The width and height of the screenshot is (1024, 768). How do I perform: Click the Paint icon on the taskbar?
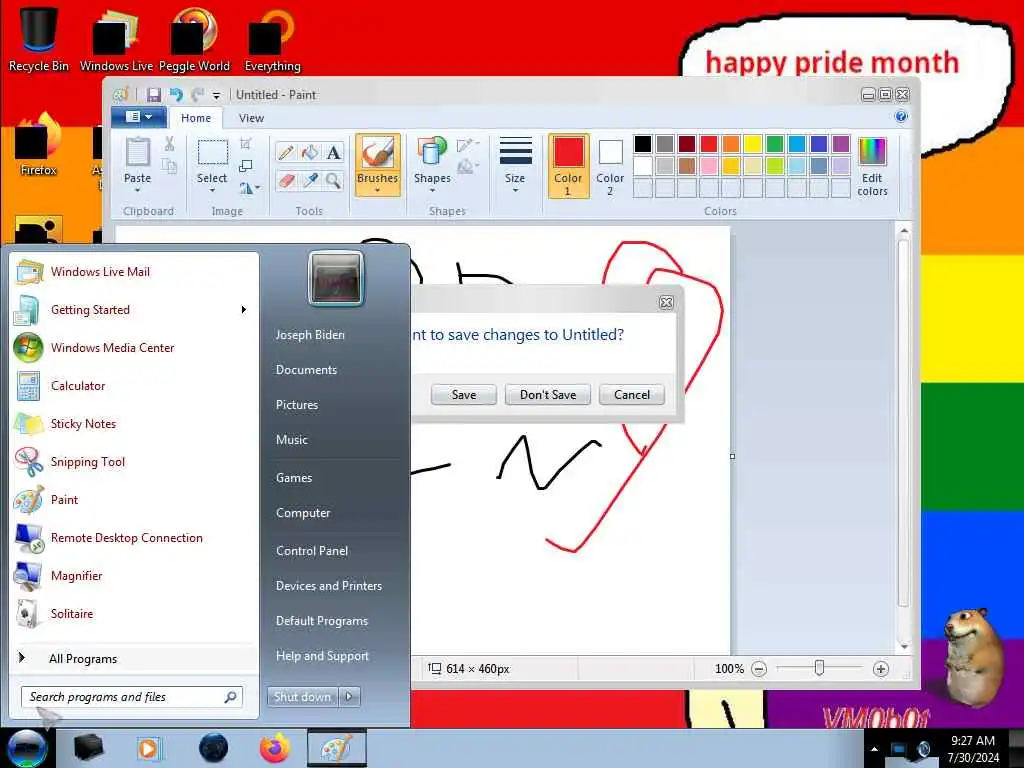(x=336, y=748)
